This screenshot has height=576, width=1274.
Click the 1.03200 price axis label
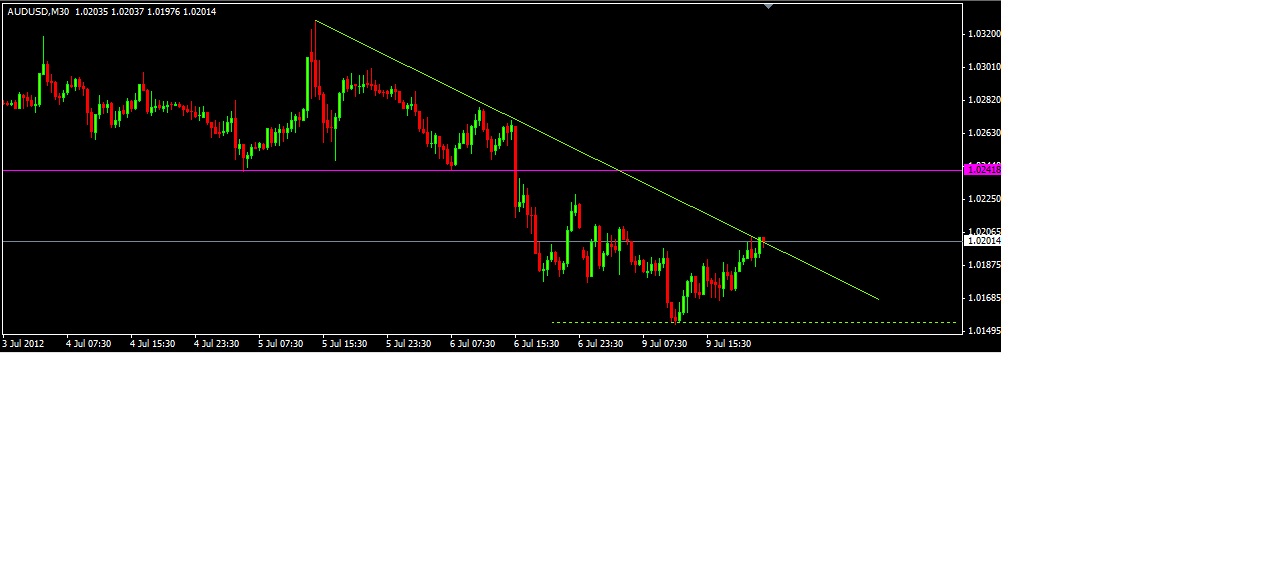click(x=984, y=34)
